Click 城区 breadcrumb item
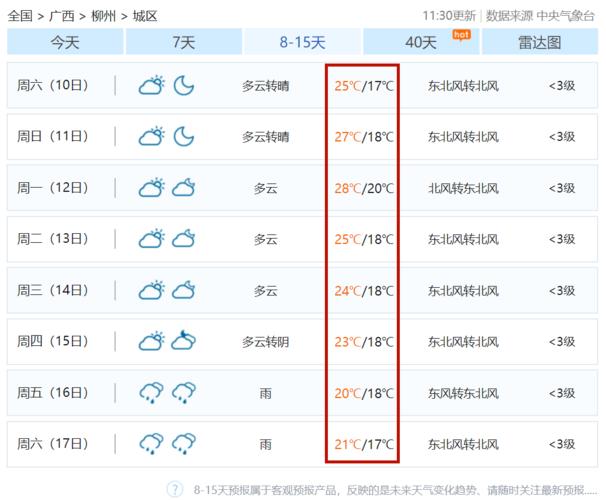Image resolution: width=606 pixels, height=500 pixels. pyautogui.click(x=145, y=16)
